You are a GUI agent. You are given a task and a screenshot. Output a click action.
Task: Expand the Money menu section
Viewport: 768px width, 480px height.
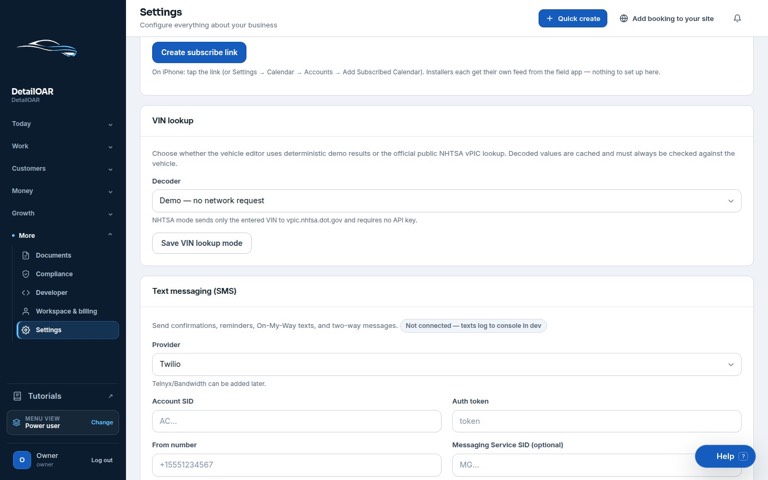63,191
